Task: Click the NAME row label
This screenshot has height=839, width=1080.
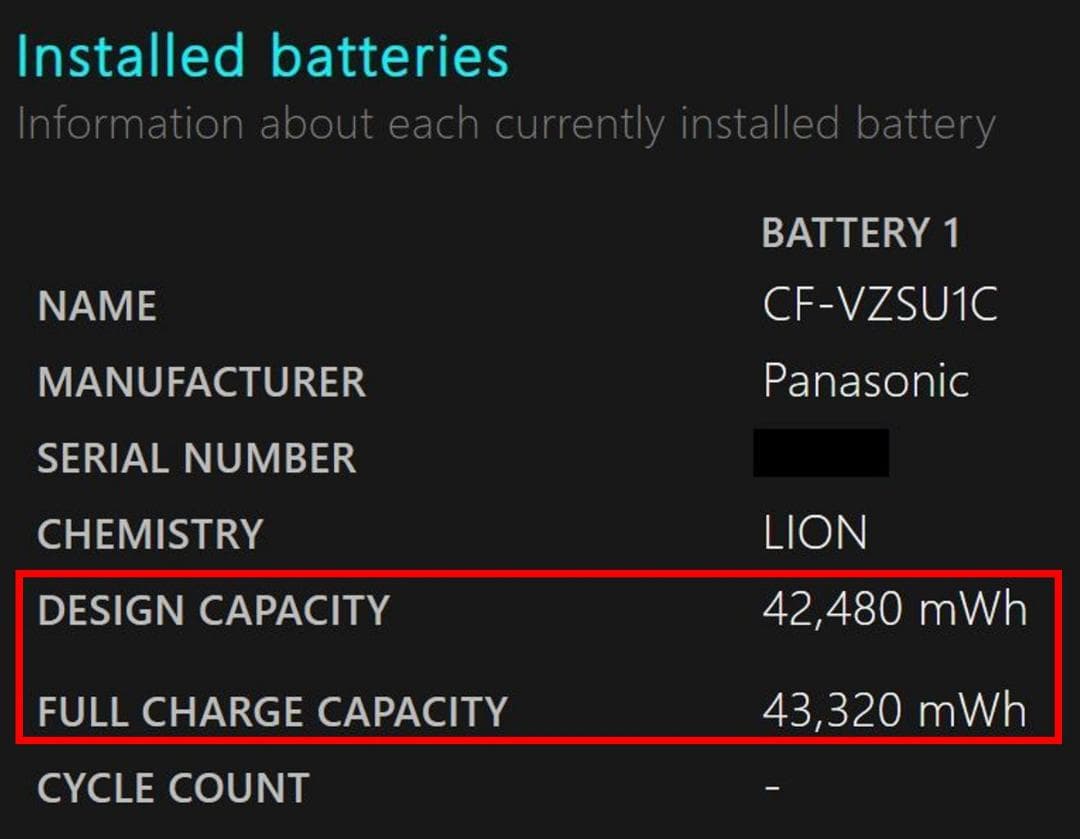Action: 97,307
